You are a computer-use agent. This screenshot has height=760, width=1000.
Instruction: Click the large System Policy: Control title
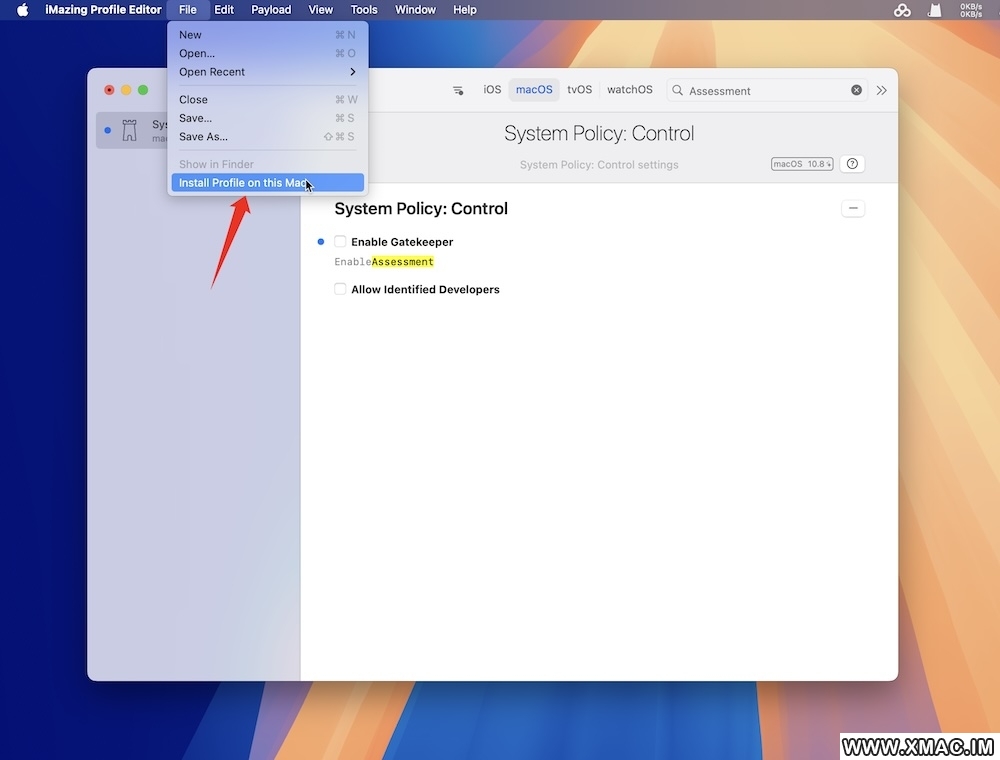pyautogui.click(x=599, y=133)
